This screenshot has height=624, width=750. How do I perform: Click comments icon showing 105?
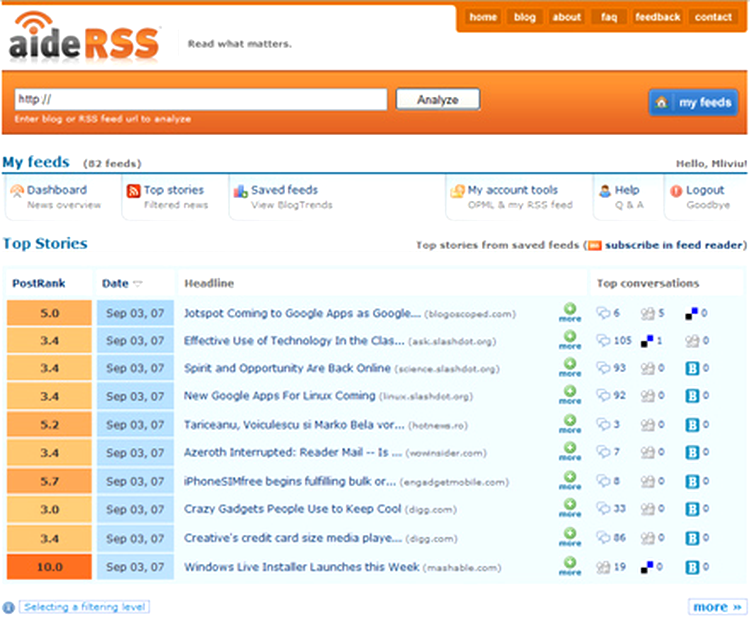pyautogui.click(x=603, y=340)
